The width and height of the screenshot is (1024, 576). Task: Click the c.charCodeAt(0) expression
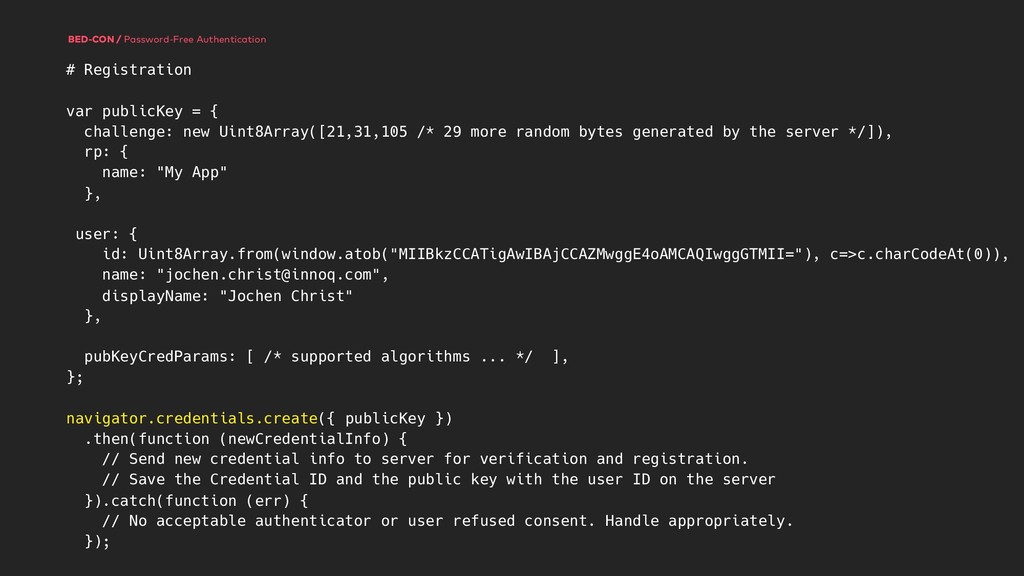click(918, 254)
